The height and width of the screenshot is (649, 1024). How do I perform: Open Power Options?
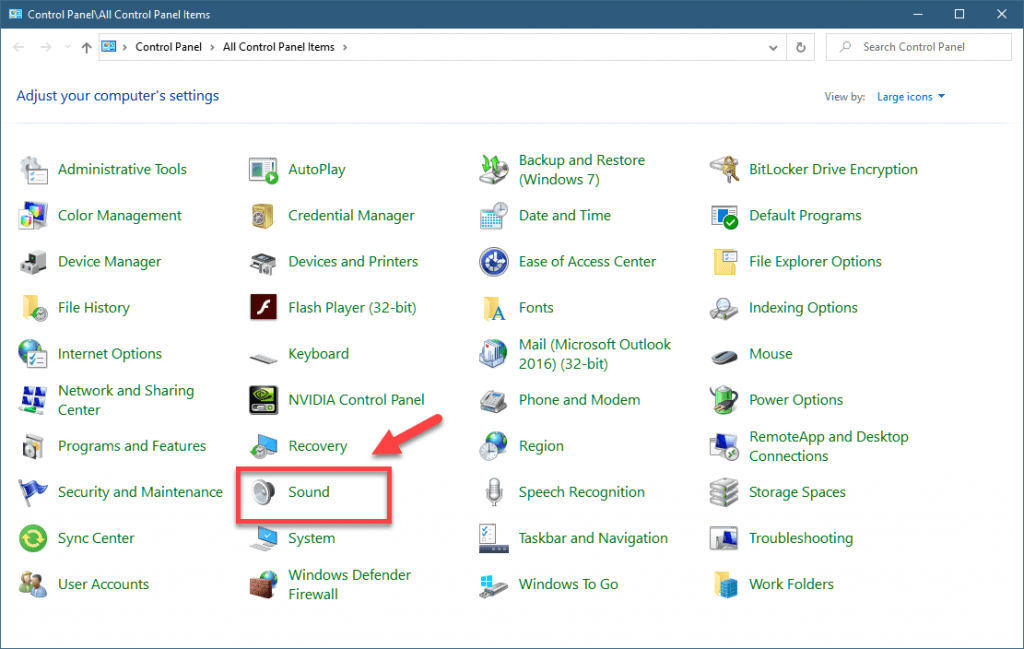click(795, 400)
